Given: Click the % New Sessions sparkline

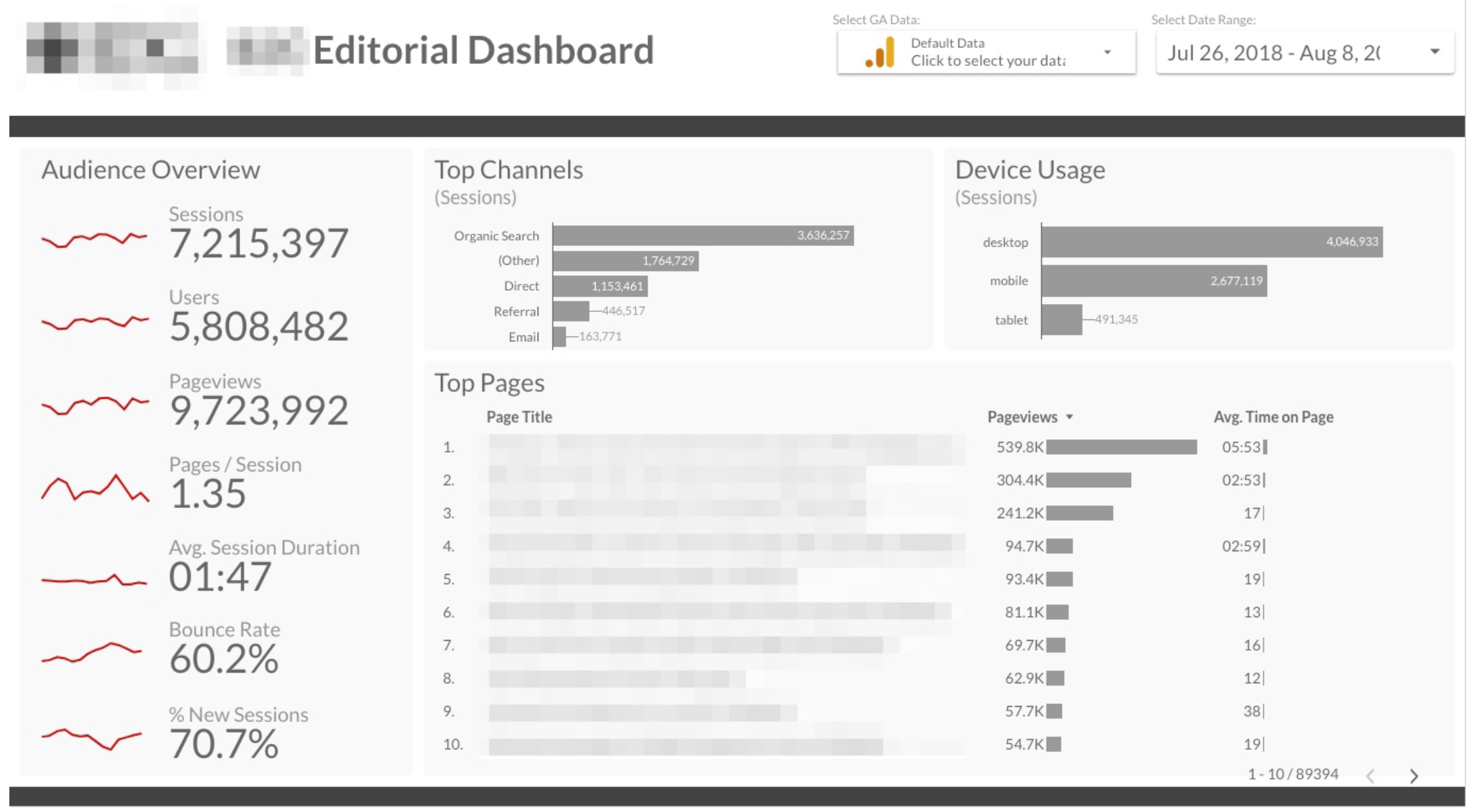Looking at the screenshot, I should pyautogui.click(x=92, y=738).
